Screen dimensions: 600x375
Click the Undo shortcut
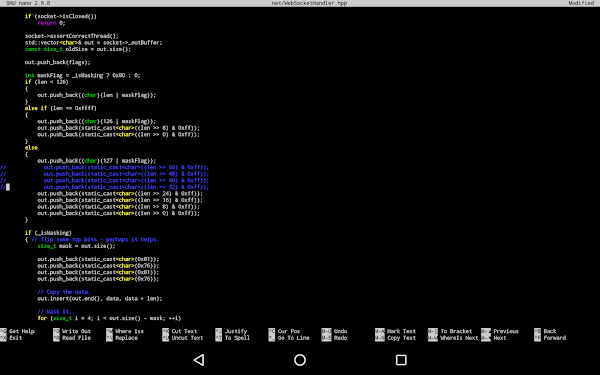[x=340, y=331]
